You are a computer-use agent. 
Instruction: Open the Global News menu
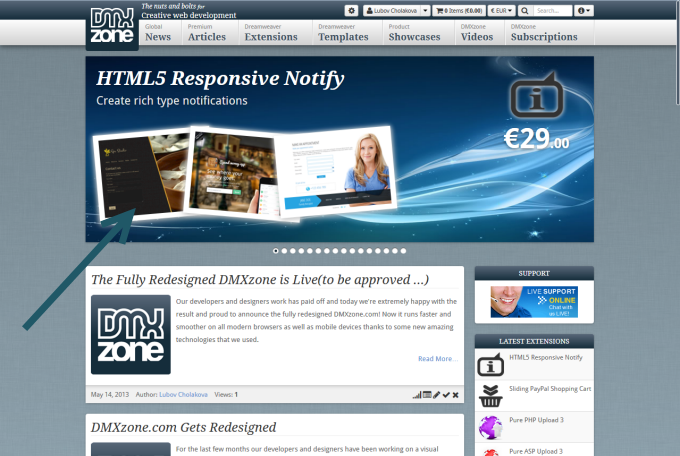click(x=158, y=33)
